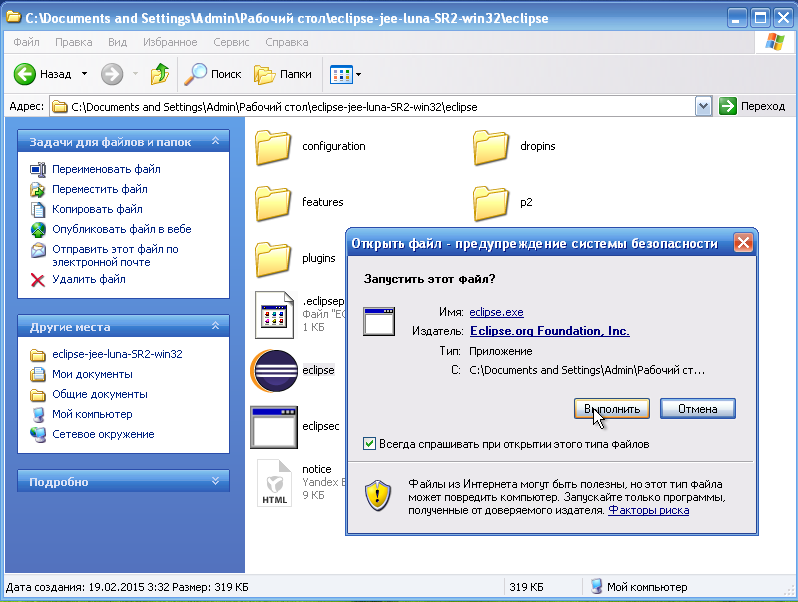
Task: Click the Дата создания status bar text
Action: click(127, 587)
